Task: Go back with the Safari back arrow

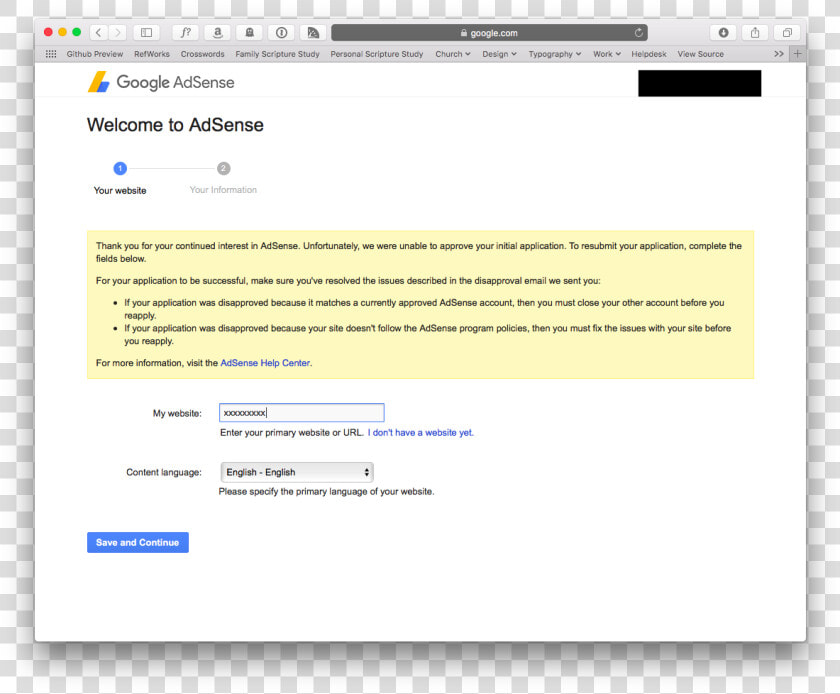Action: (x=99, y=33)
